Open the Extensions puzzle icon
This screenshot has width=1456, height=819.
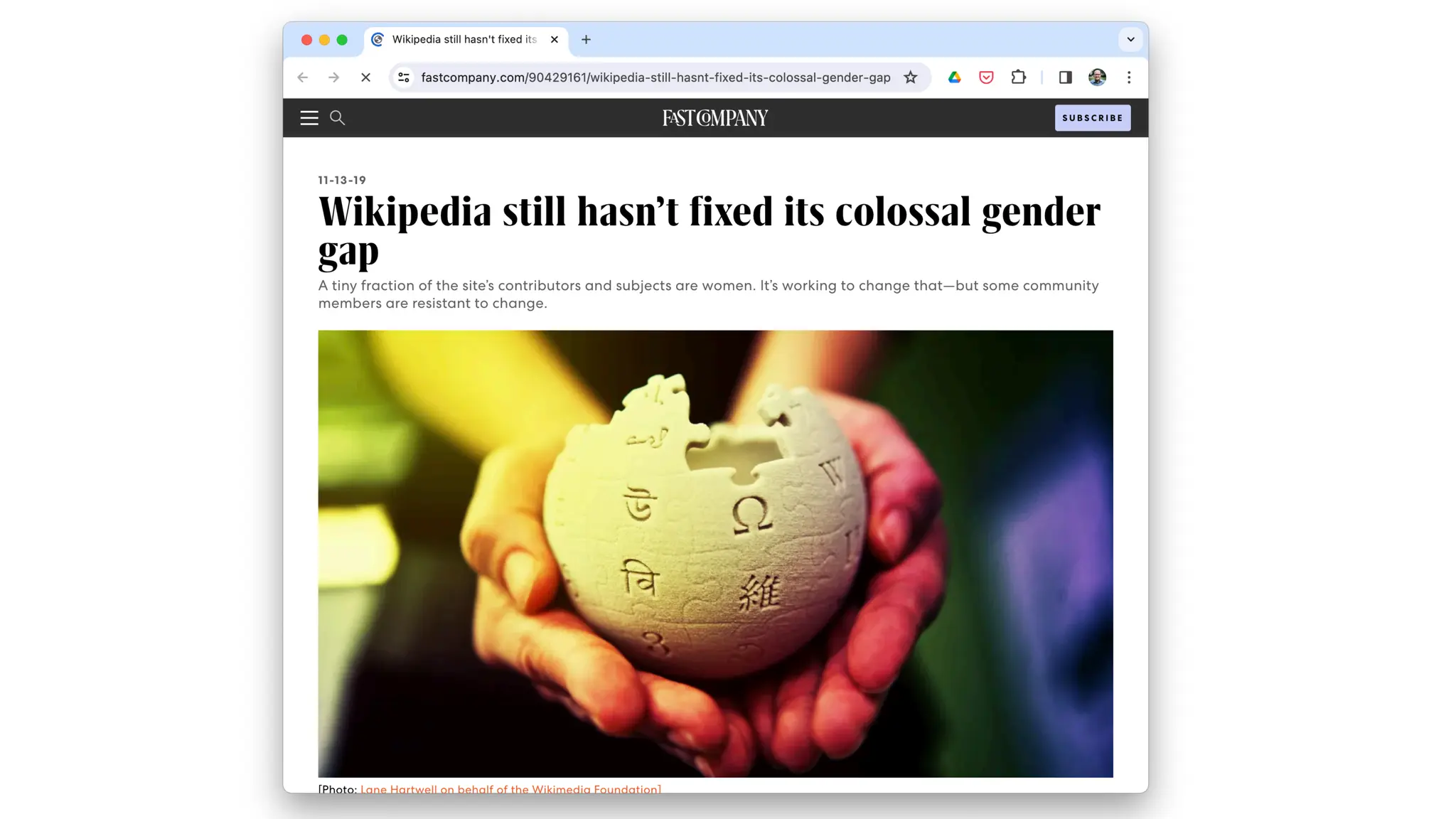1018,77
